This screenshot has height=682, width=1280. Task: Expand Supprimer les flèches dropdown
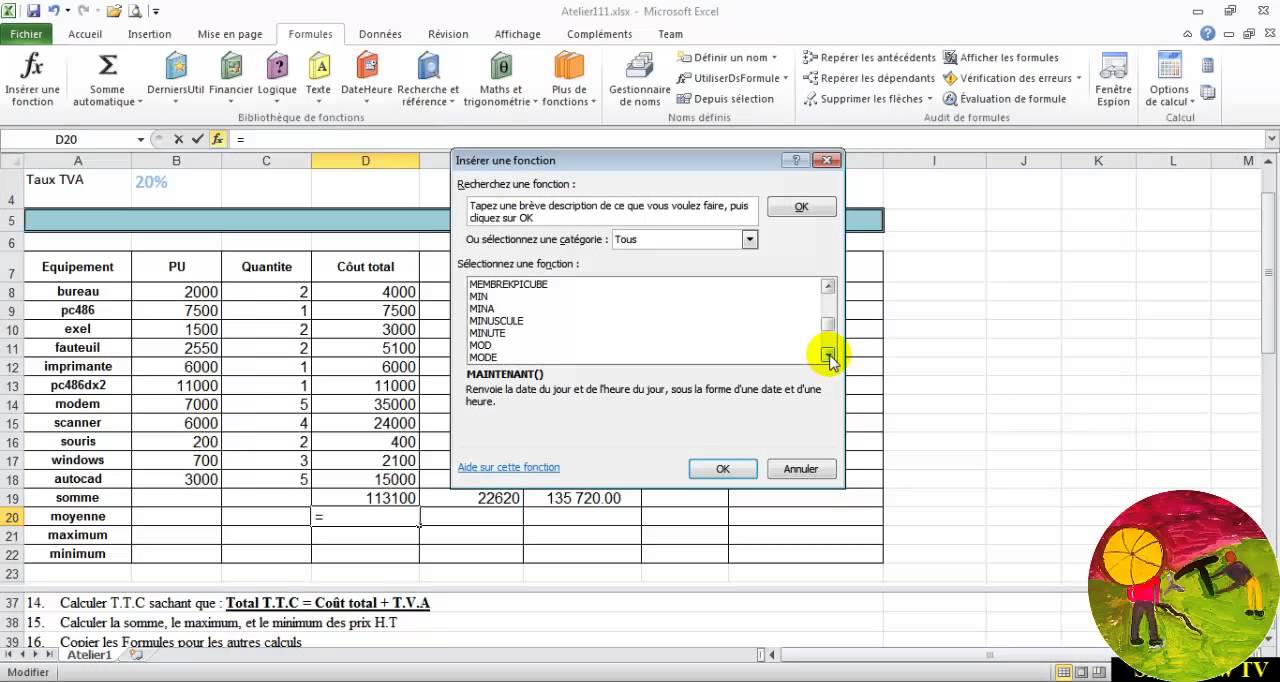click(929, 99)
